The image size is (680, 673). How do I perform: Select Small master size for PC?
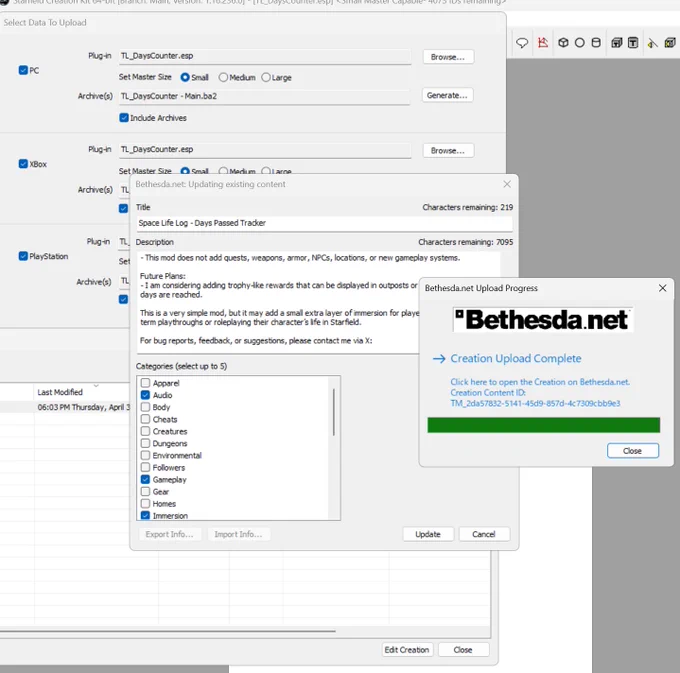(185, 77)
